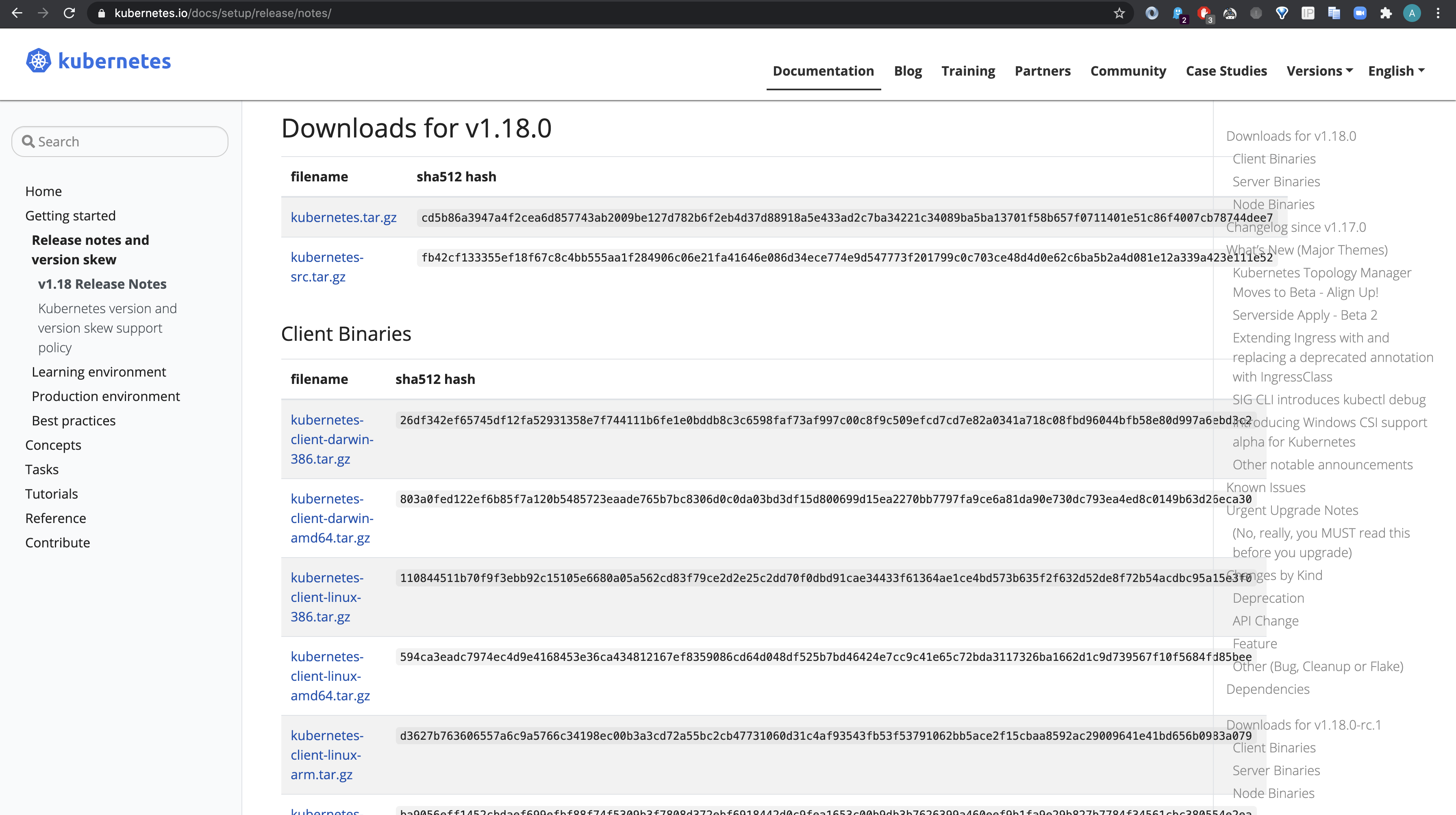Open the ninja face extension icon
Screen dimensions: 1456x815
pos(1230,13)
